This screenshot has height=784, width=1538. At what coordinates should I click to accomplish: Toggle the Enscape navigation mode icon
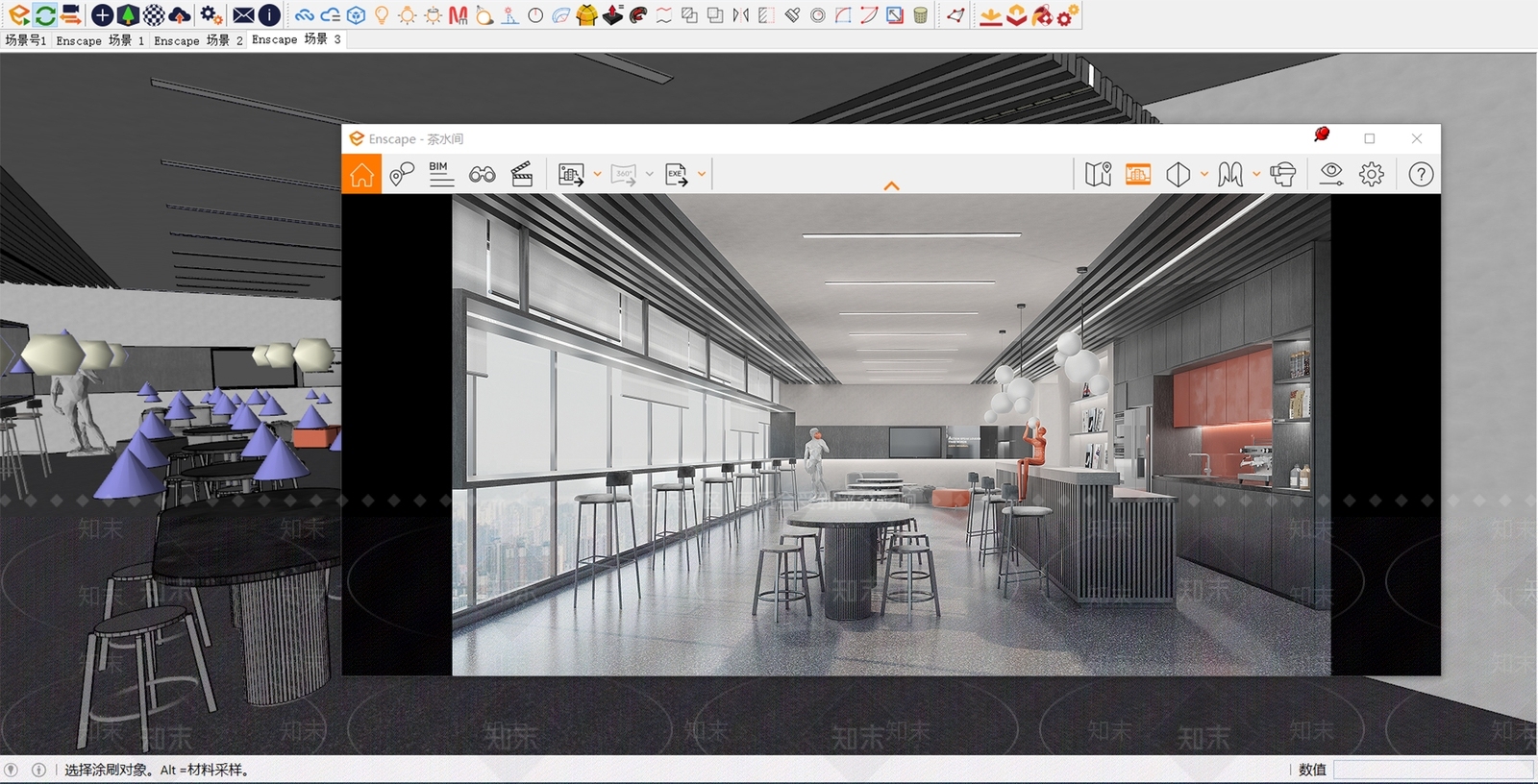[1229, 174]
